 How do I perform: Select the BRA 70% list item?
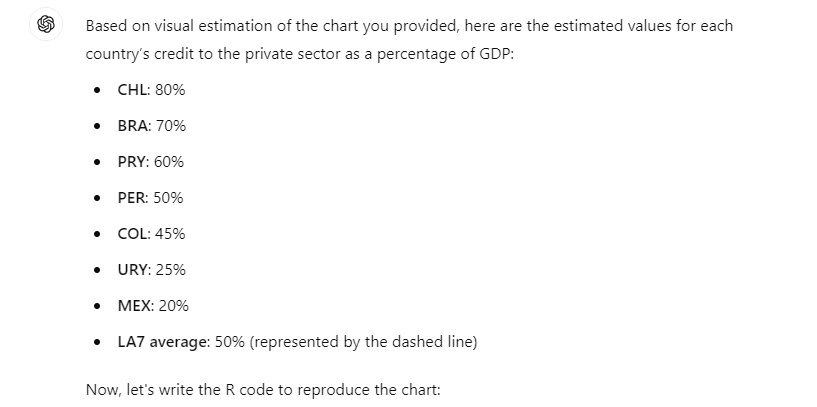[152, 126]
